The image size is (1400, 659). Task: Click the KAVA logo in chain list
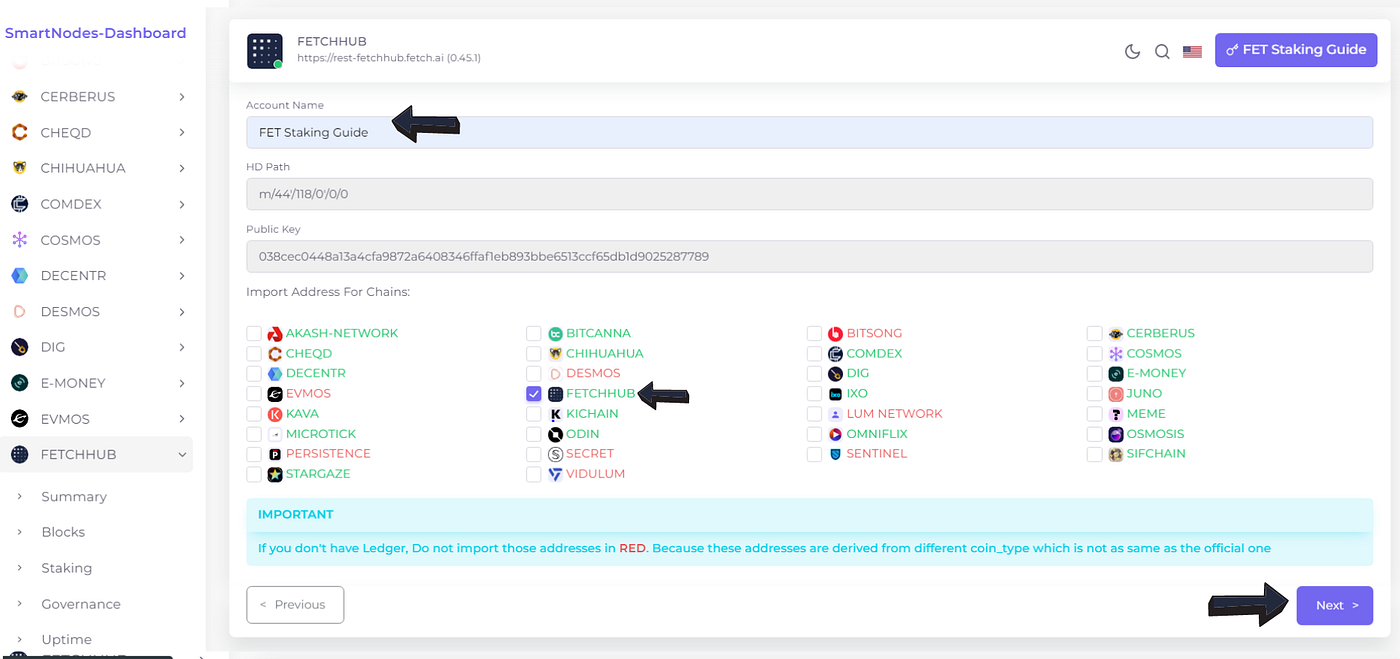coord(275,414)
